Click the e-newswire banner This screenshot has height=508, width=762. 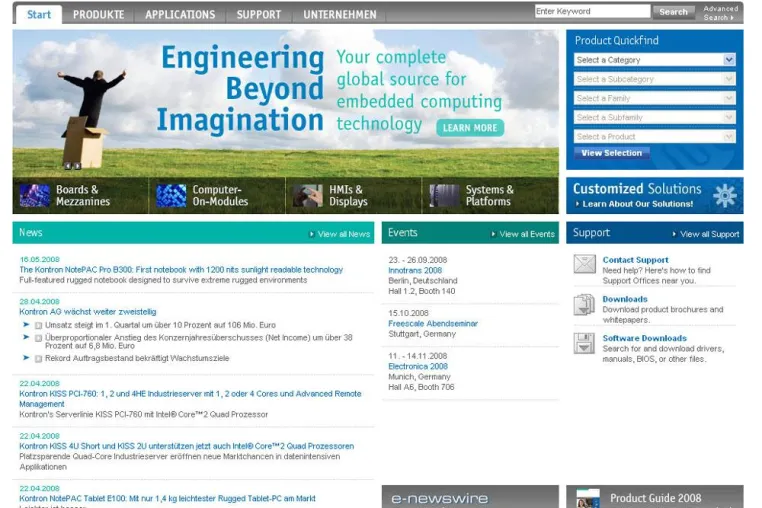[470, 497]
